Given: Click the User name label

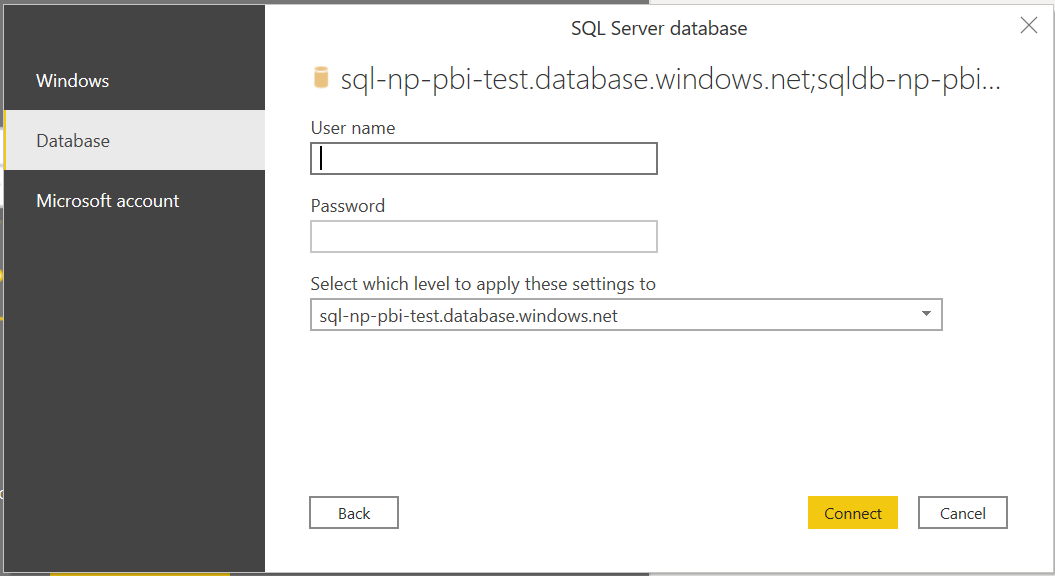Looking at the screenshot, I should coord(353,128).
